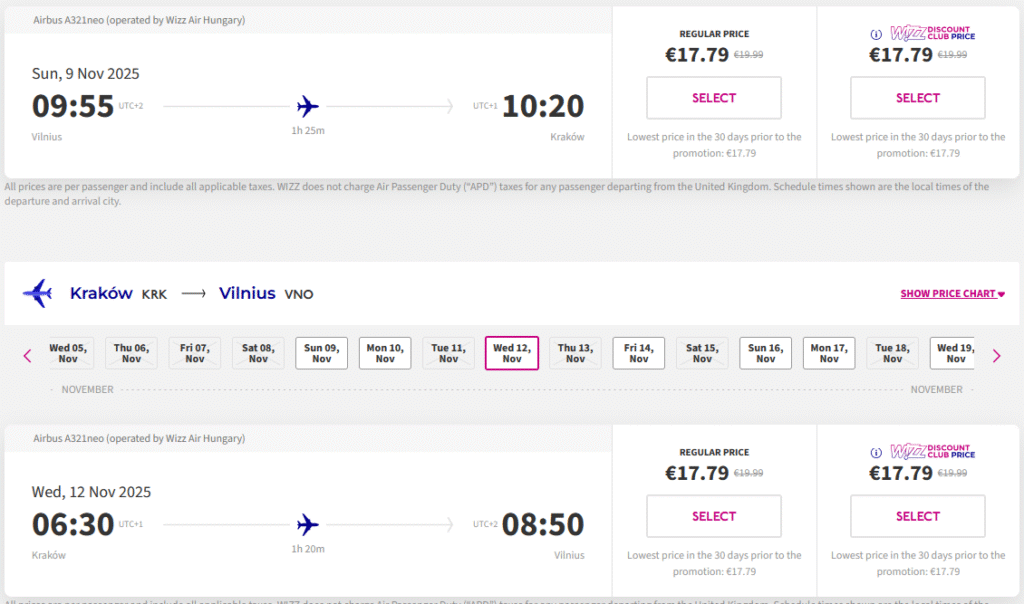The width and height of the screenshot is (1024, 604).
Task: Pick the Fri 14, Nov date tab
Action: click(x=639, y=353)
